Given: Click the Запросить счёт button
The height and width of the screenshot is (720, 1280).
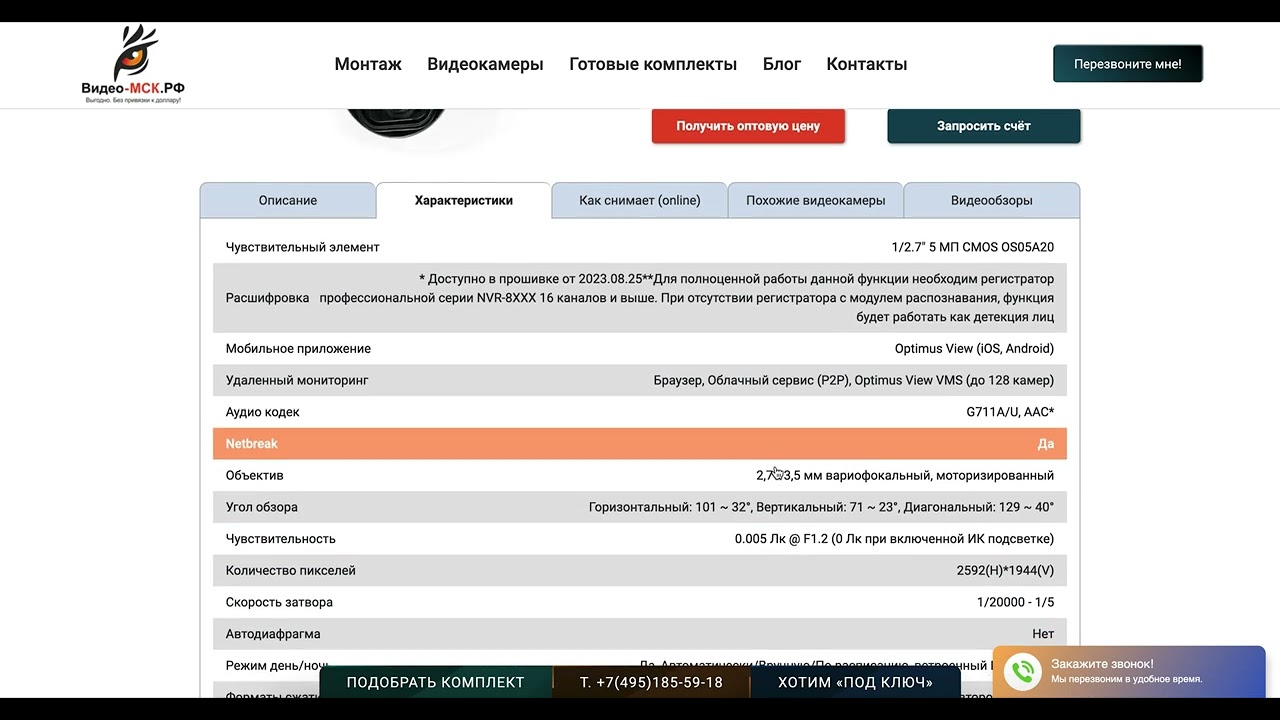Looking at the screenshot, I should 984,126.
